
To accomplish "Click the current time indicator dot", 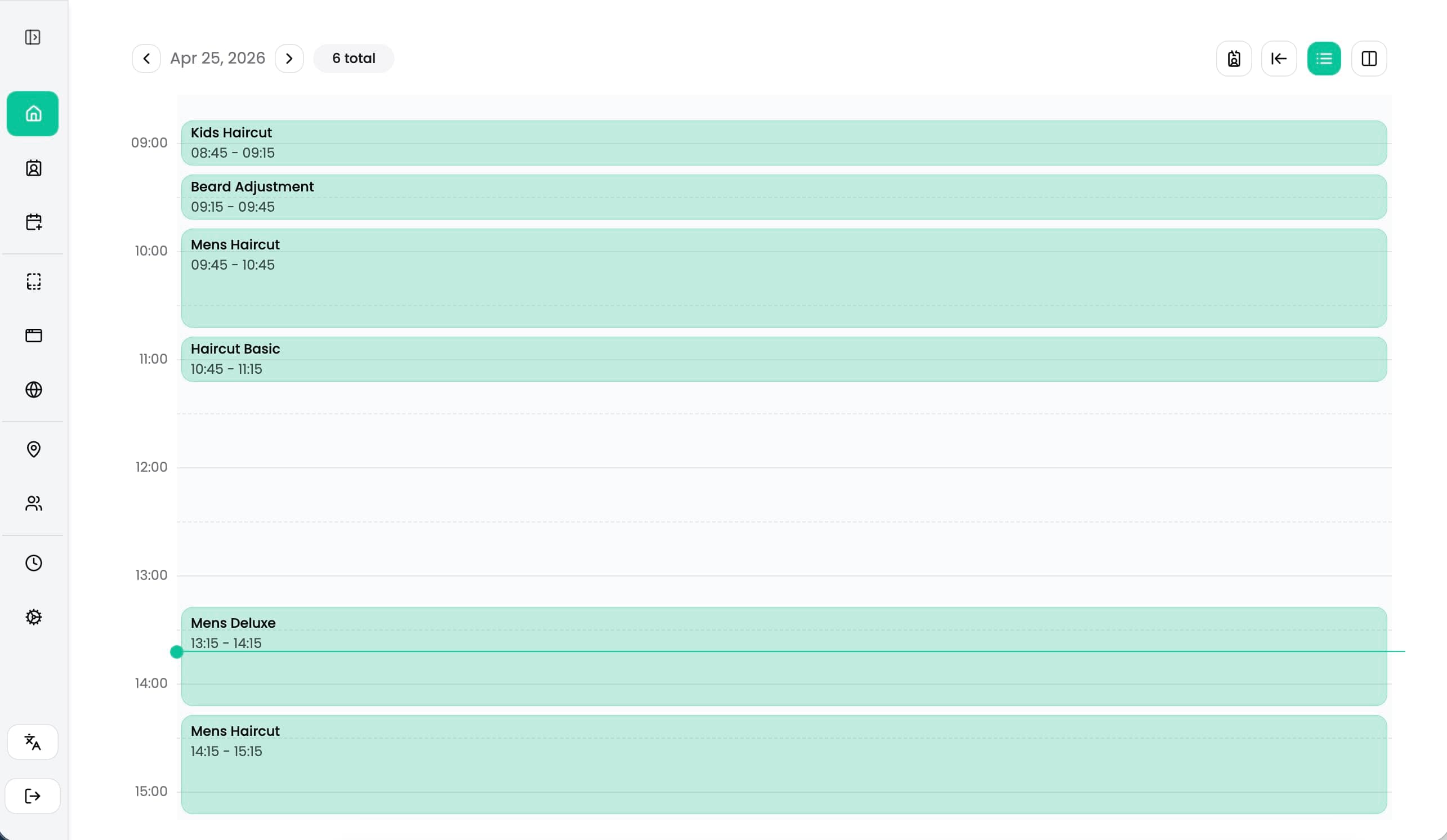I will pos(177,651).
